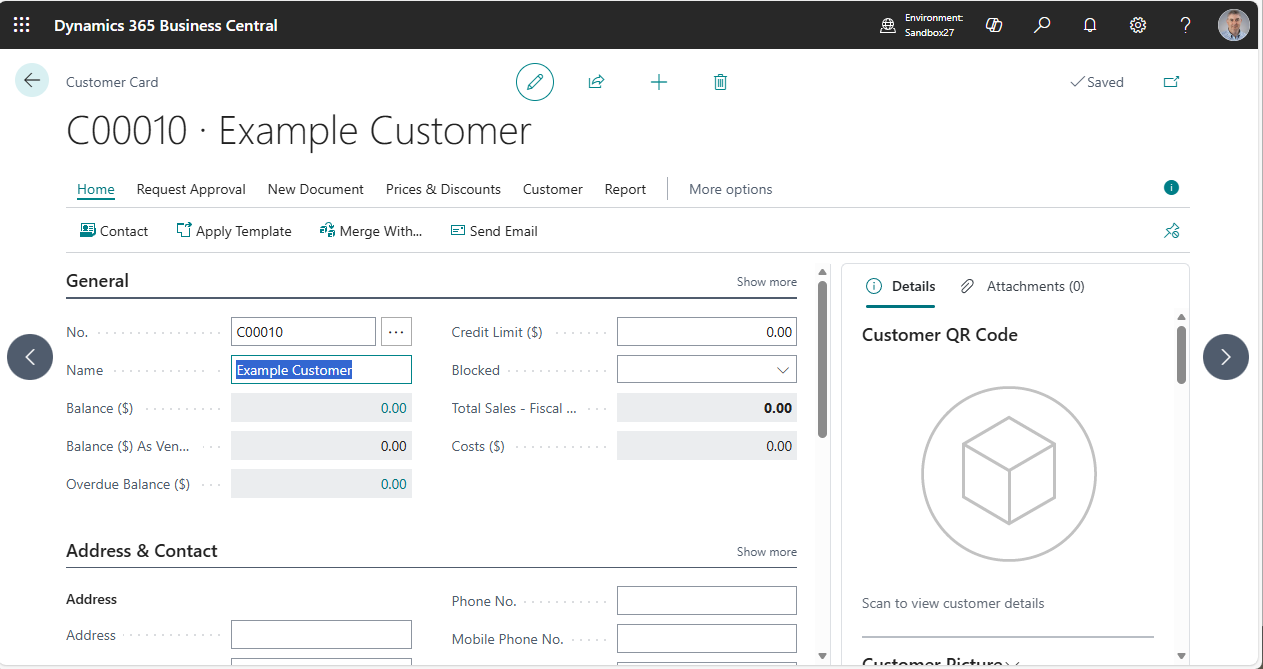Click the ellipsis next to the No. field
The image size is (1263, 669).
coord(396,331)
